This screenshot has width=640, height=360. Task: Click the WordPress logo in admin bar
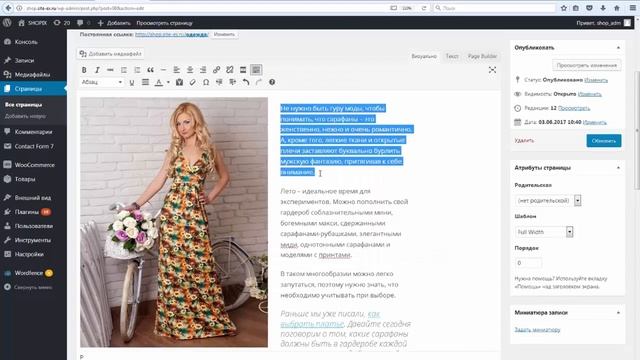[7, 23]
